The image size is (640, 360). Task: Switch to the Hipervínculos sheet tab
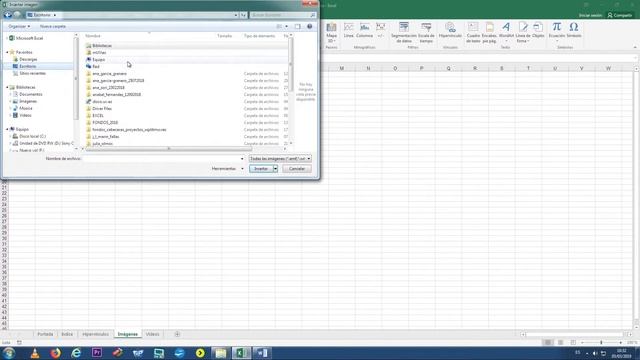tap(96, 334)
